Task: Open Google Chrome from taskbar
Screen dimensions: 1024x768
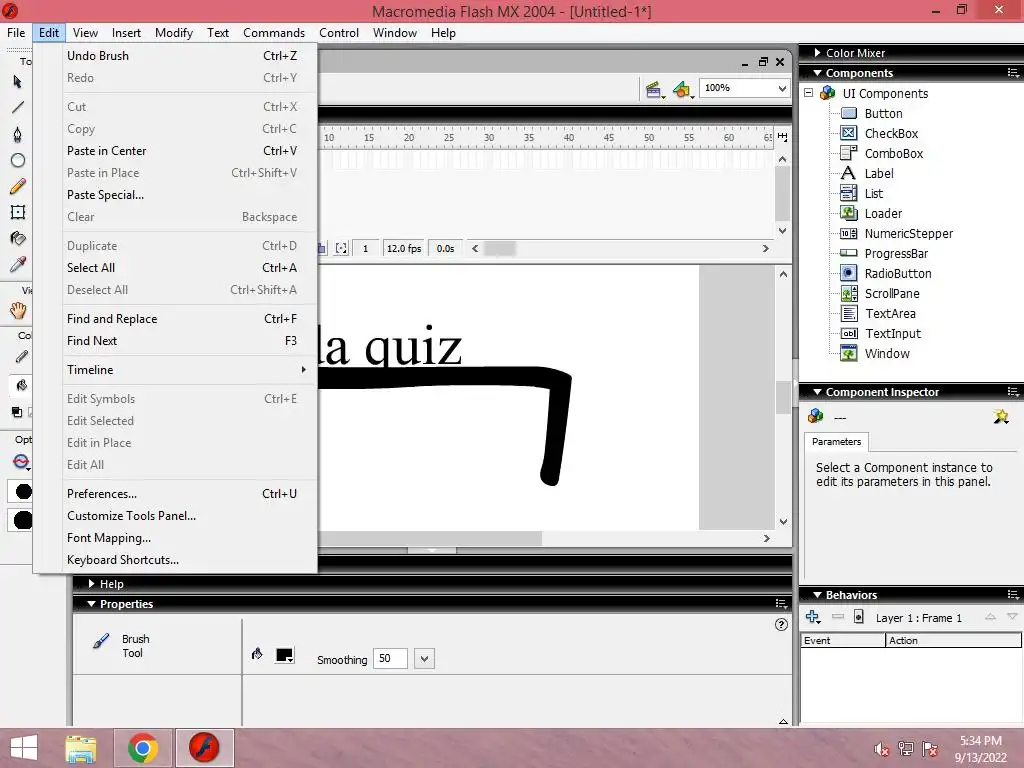Action: (x=143, y=748)
